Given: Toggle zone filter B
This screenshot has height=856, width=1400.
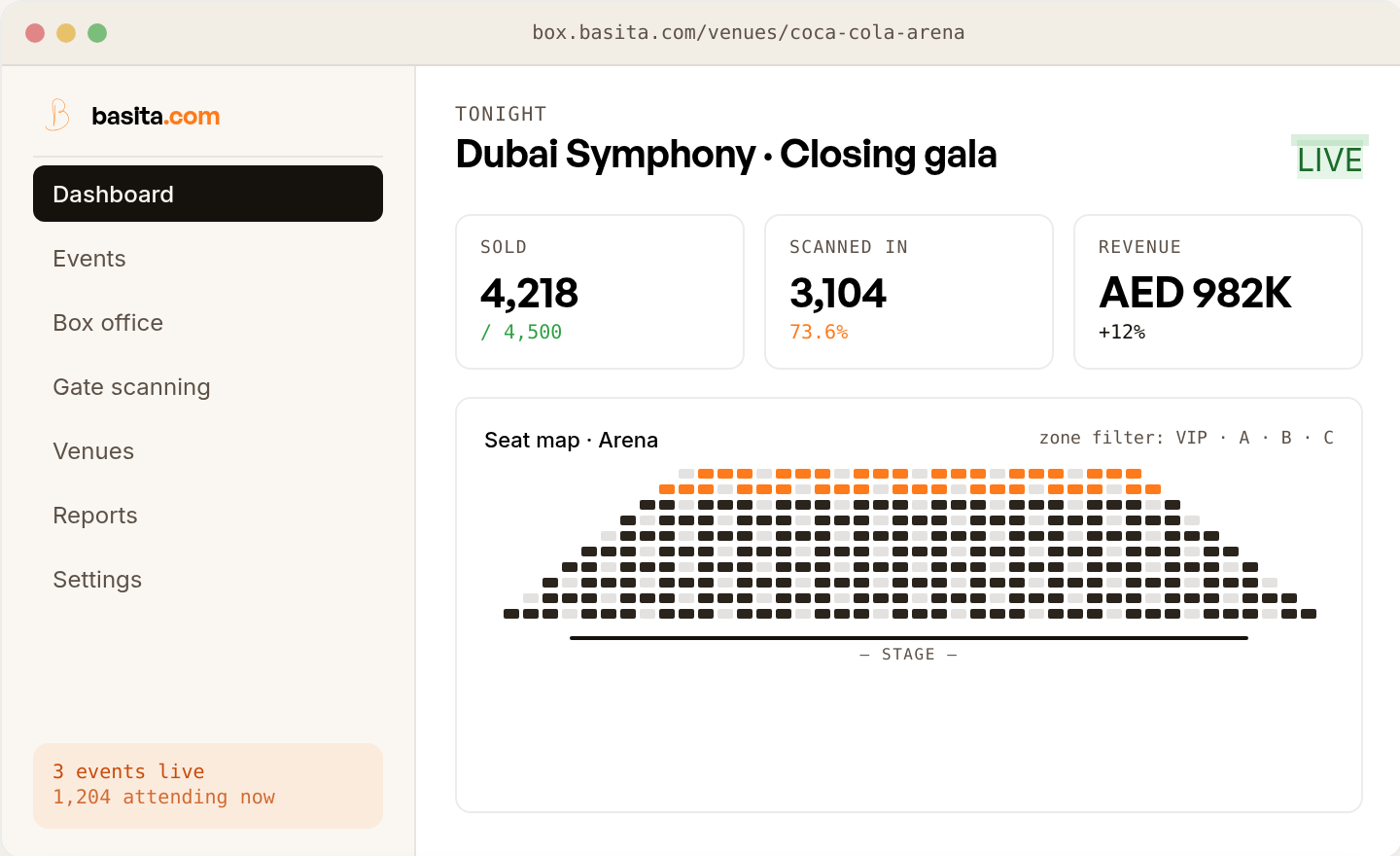Looking at the screenshot, I should (1286, 438).
